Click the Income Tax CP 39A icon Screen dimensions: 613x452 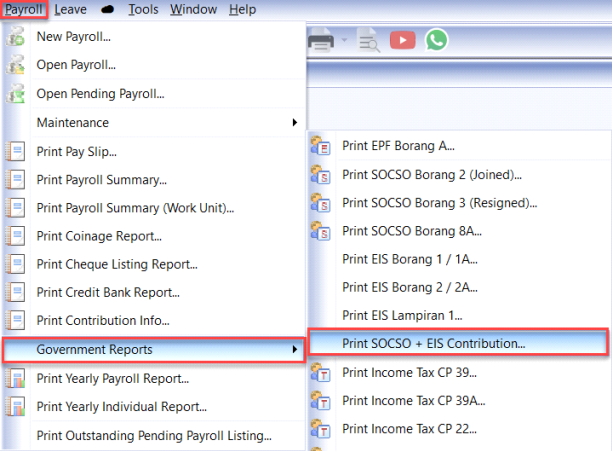pos(321,401)
